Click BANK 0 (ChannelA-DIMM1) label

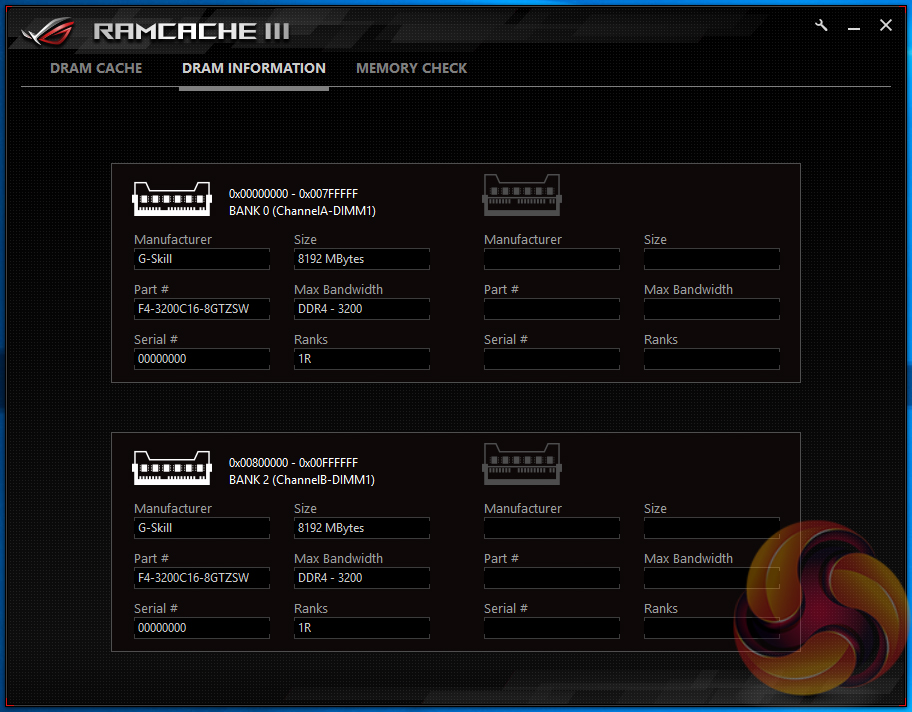302,211
